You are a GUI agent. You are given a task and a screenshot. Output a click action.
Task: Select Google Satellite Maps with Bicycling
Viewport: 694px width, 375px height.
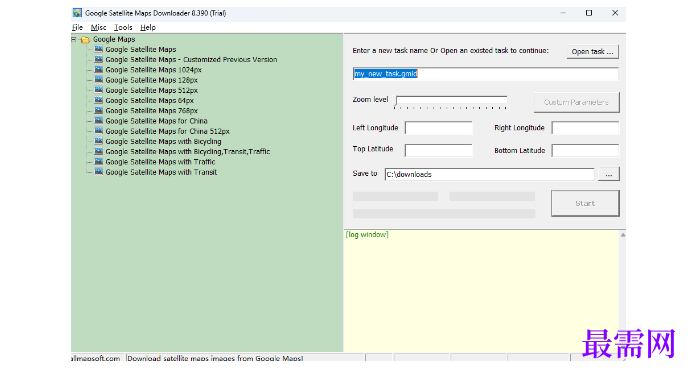163,142
